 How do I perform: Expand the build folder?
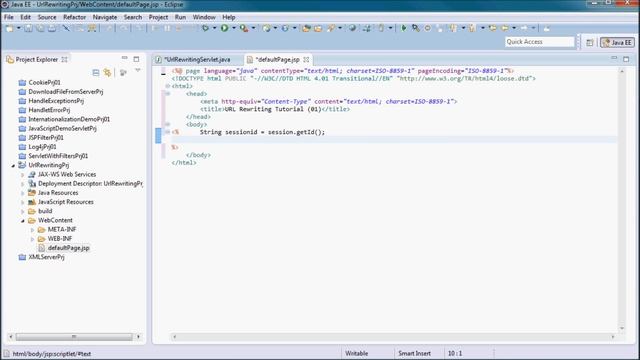coord(23,211)
